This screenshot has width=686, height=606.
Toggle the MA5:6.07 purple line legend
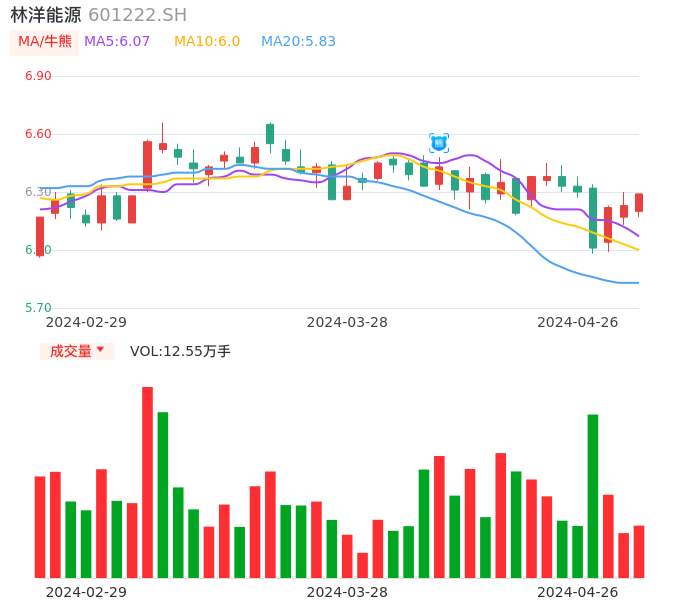[x=117, y=42]
